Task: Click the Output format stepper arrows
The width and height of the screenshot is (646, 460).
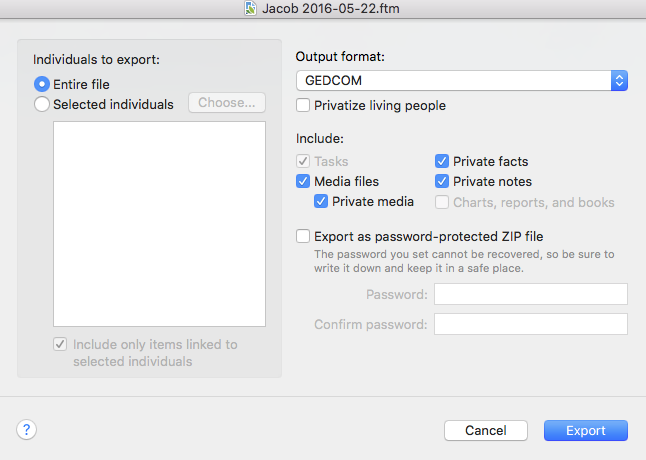Action: (619, 80)
